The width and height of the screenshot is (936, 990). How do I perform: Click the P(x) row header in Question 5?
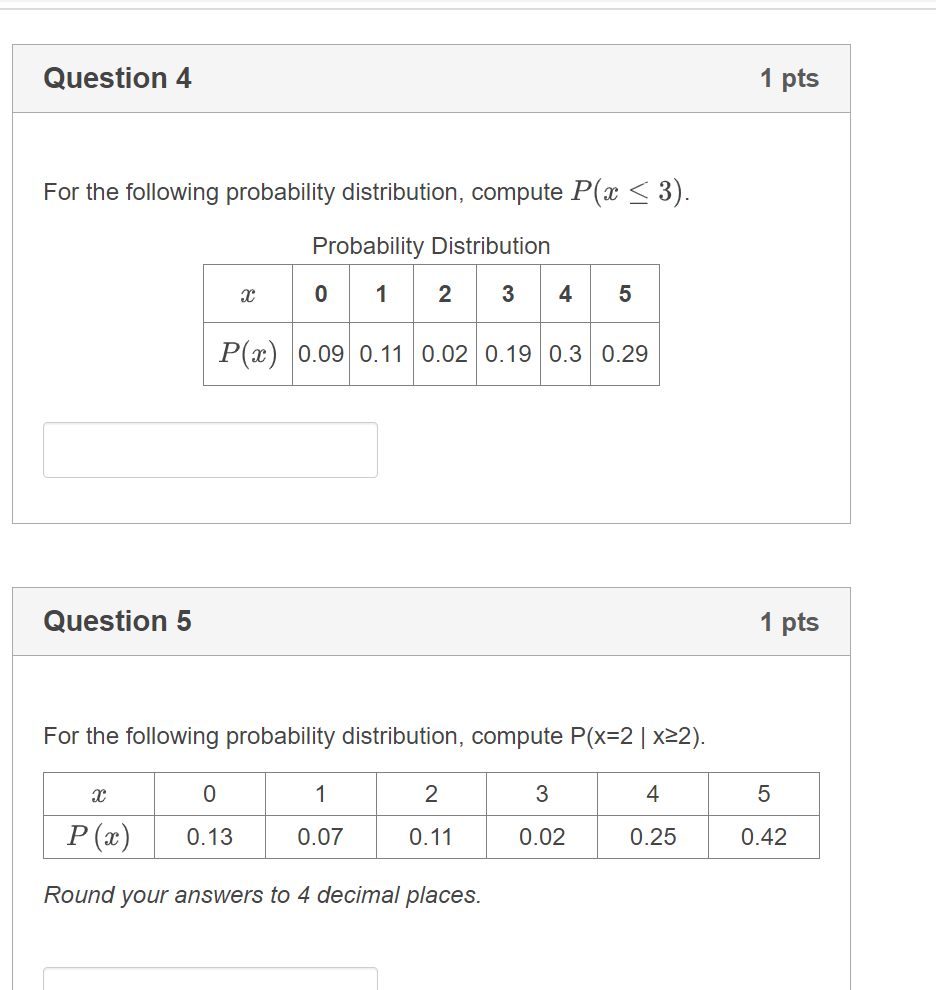[99, 837]
